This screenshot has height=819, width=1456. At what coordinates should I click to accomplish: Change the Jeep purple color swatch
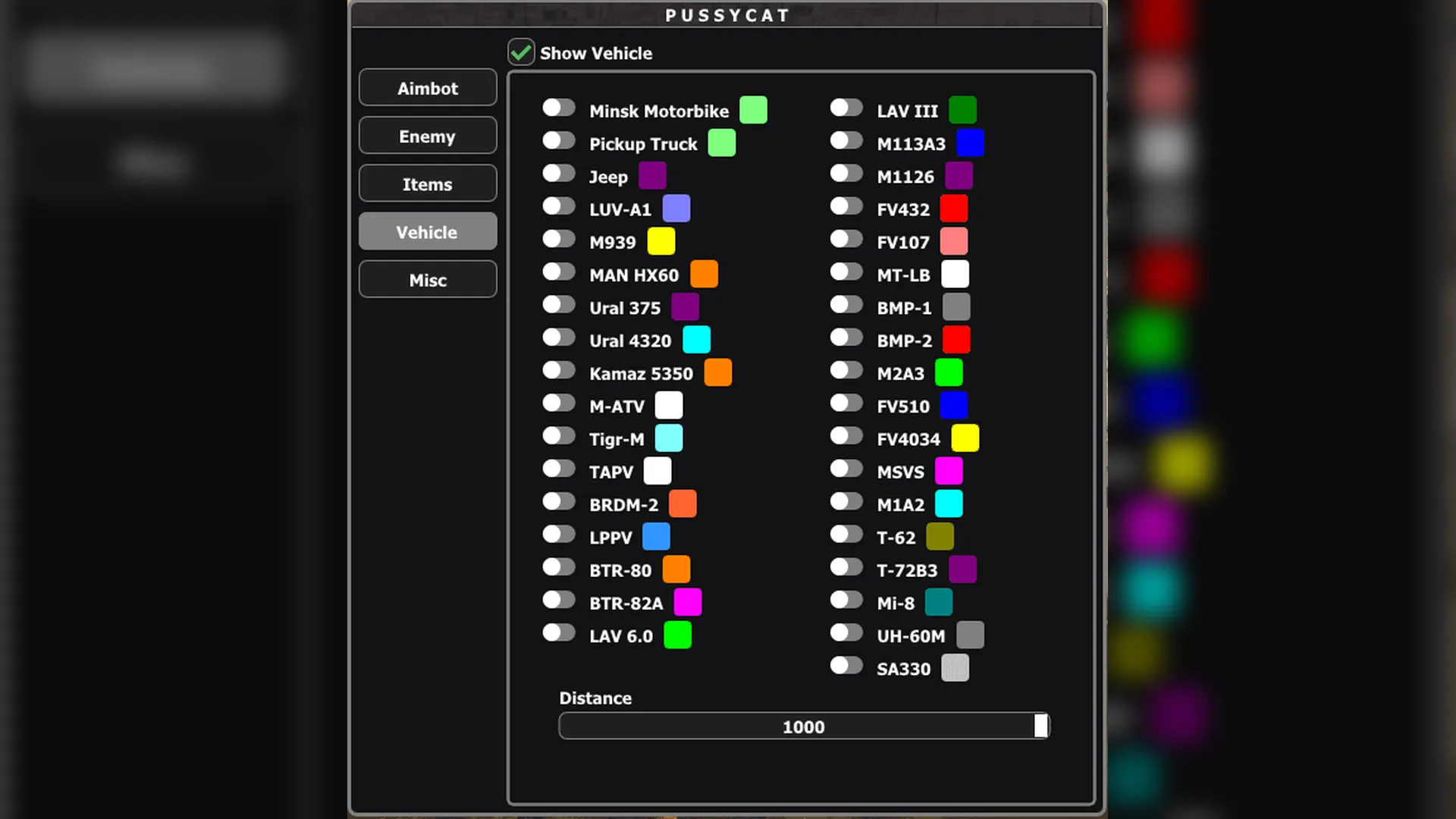(652, 176)
